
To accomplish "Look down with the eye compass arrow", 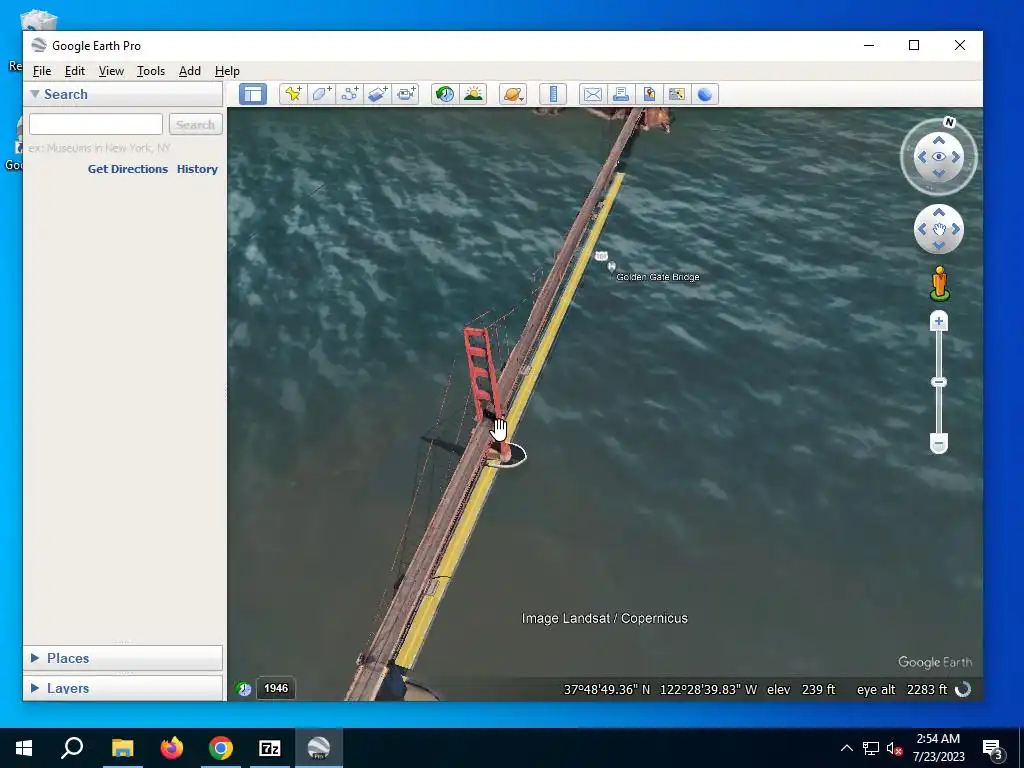I will coord(938,173).
